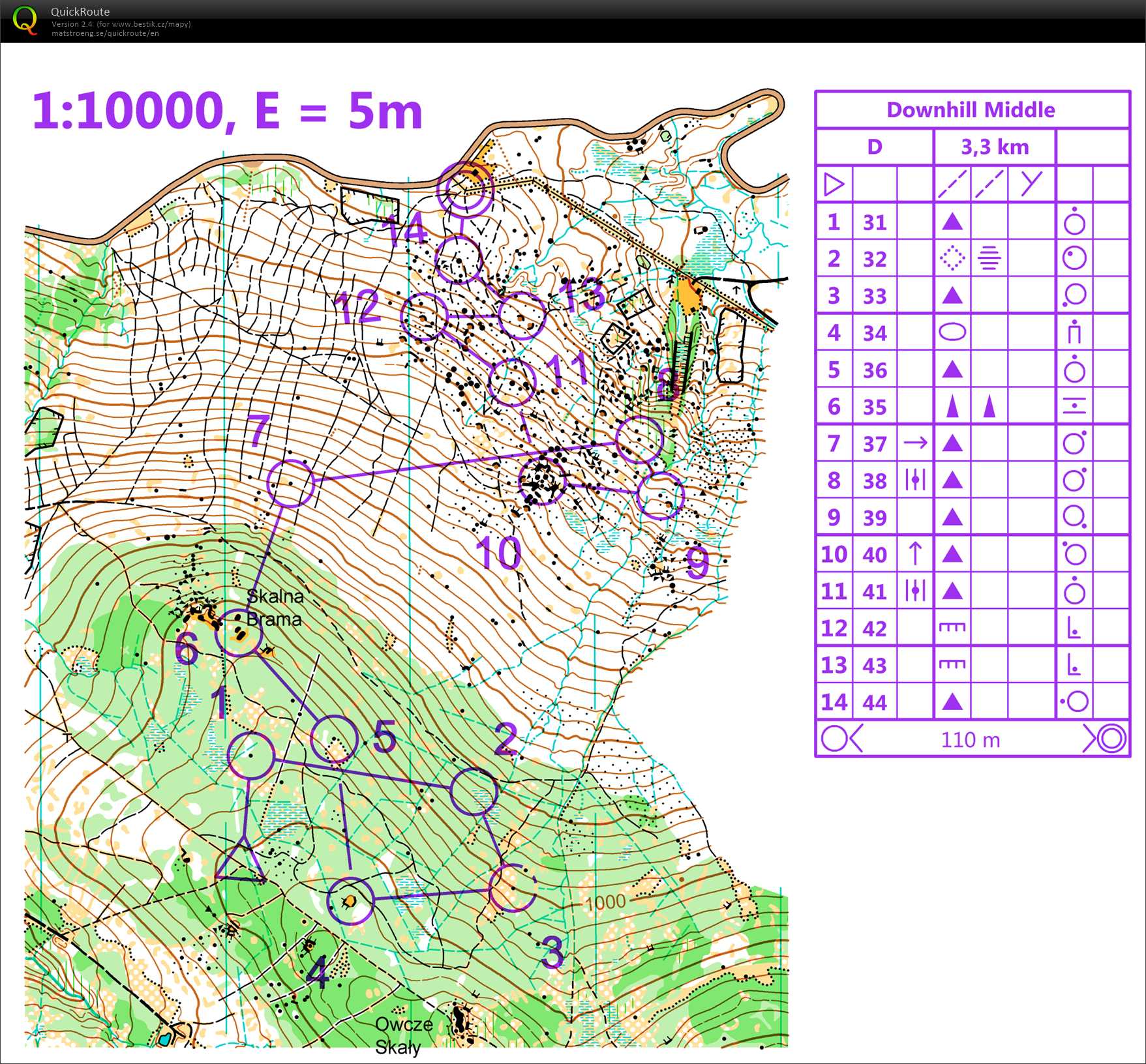Click the '110 m' finish distance text

(970, 739)
